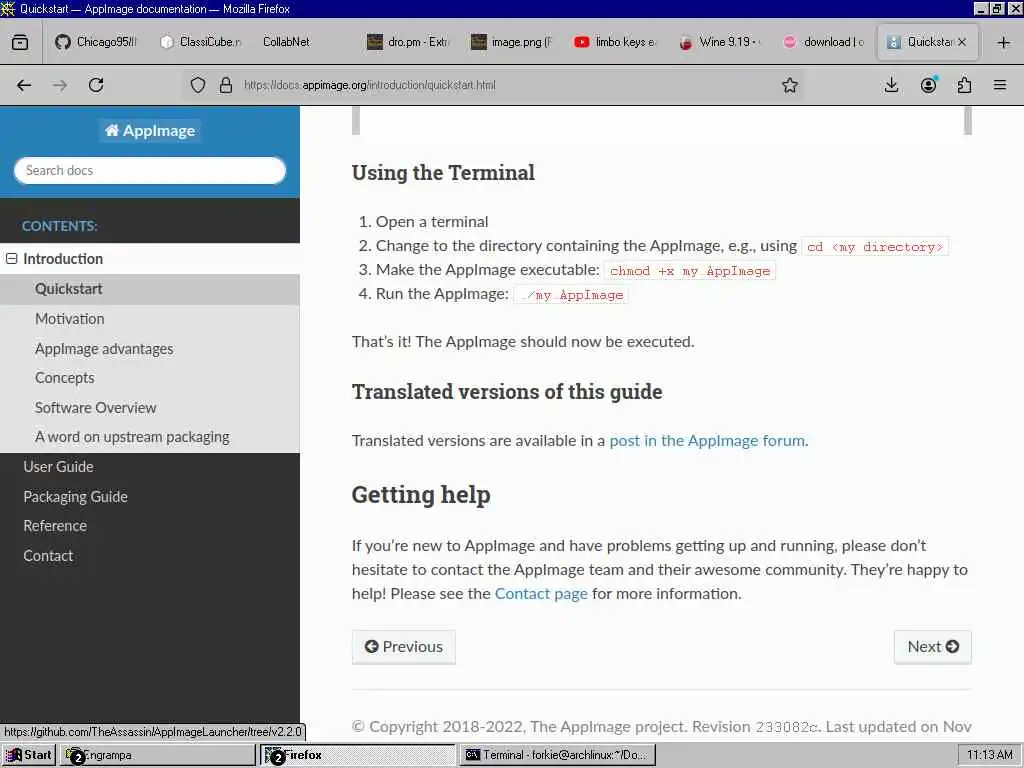Open tracking protection shield icon
Screen dimensions: 1024x768
198,85
